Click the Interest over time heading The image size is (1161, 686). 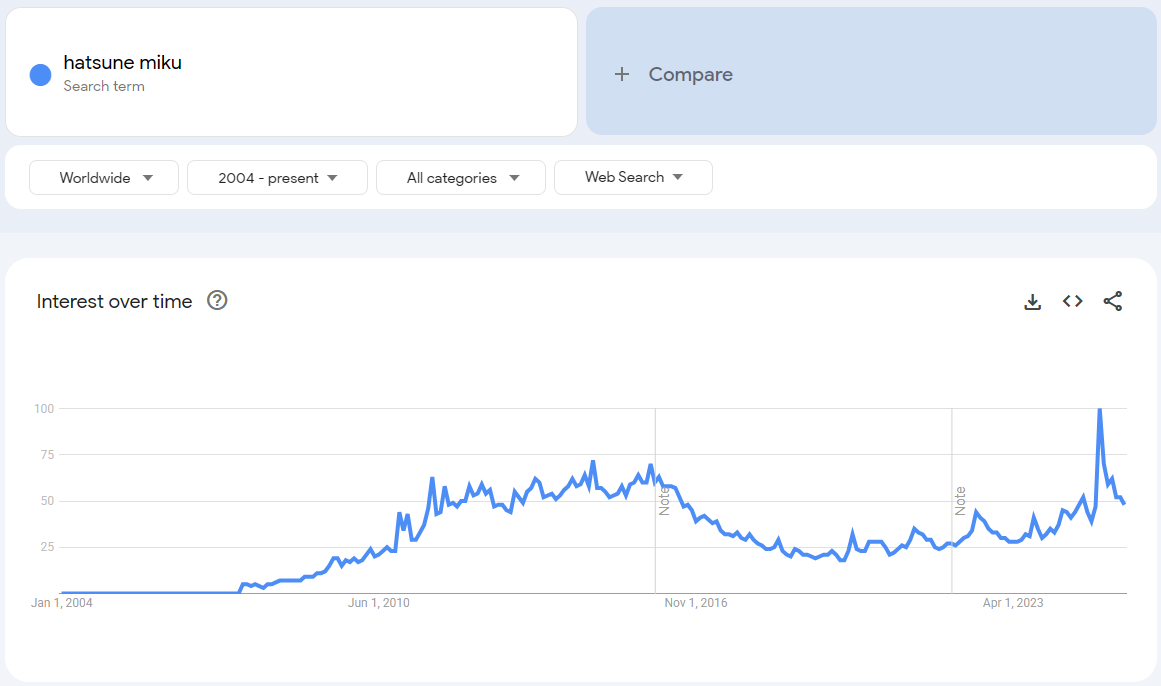pyautogui.click(x=114, y=302)
